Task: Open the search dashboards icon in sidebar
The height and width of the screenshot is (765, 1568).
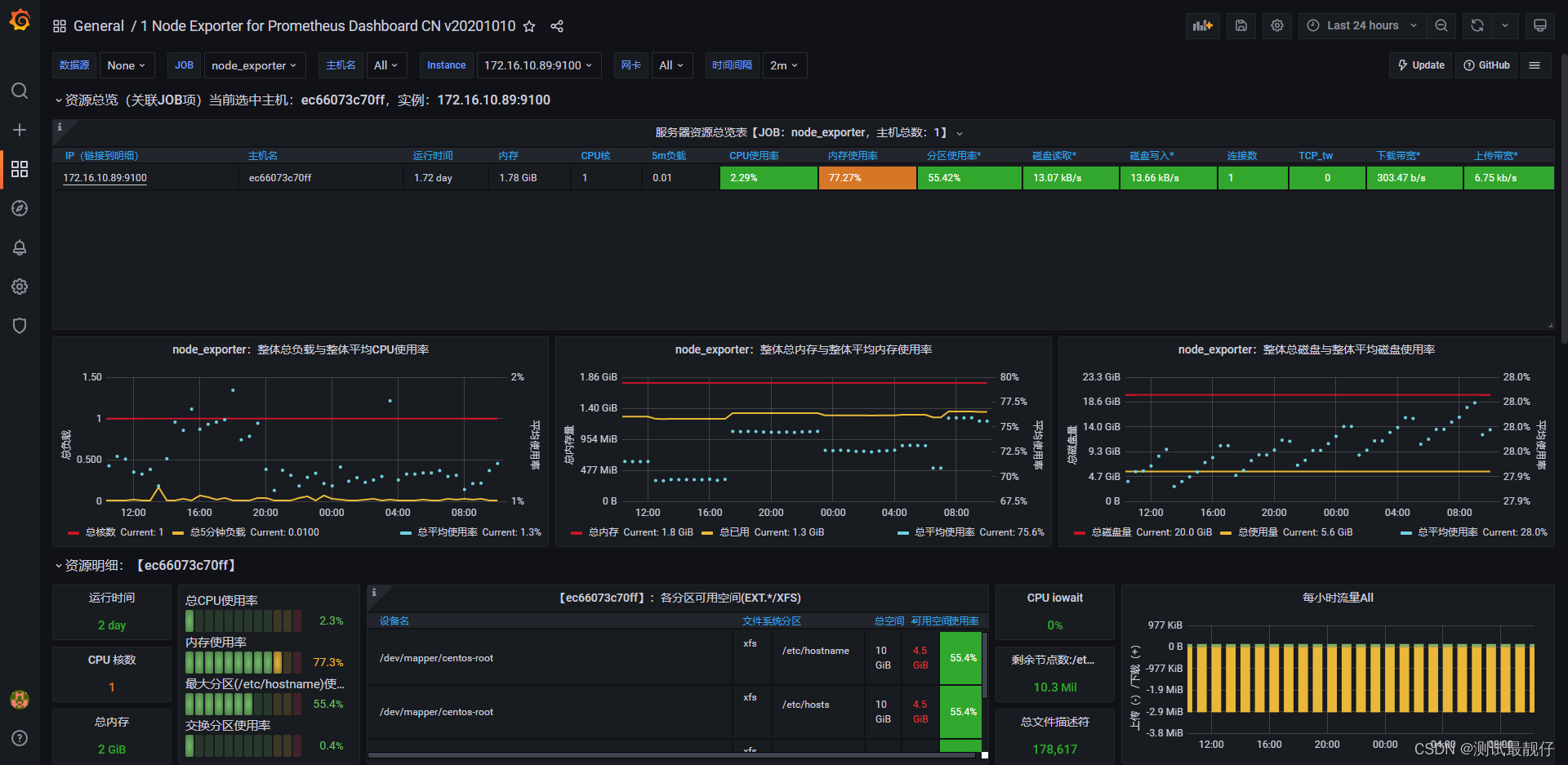Action: (20, 91)
